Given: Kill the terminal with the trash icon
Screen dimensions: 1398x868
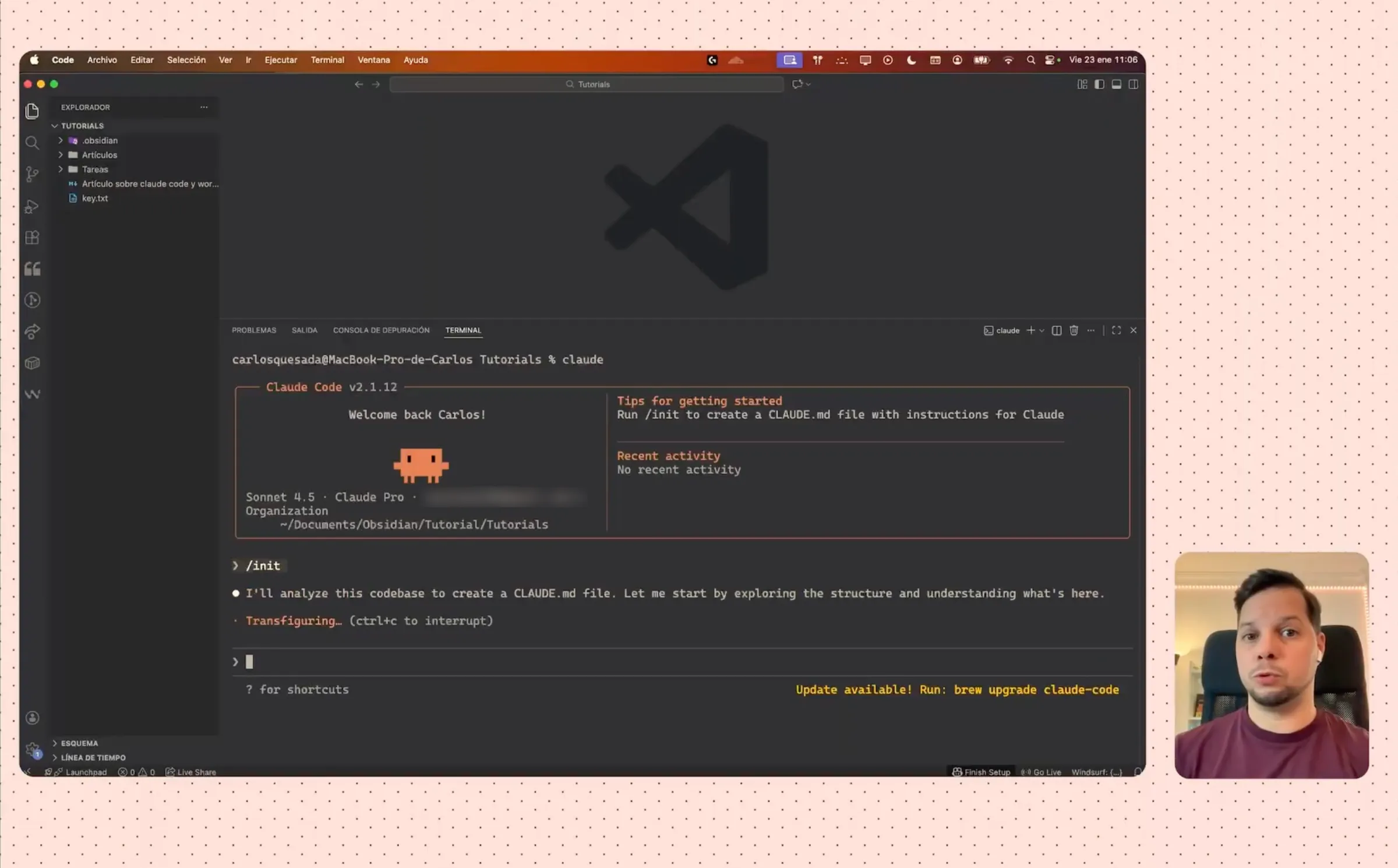Looking at the screenshot, I should (x=1074, y=330).
